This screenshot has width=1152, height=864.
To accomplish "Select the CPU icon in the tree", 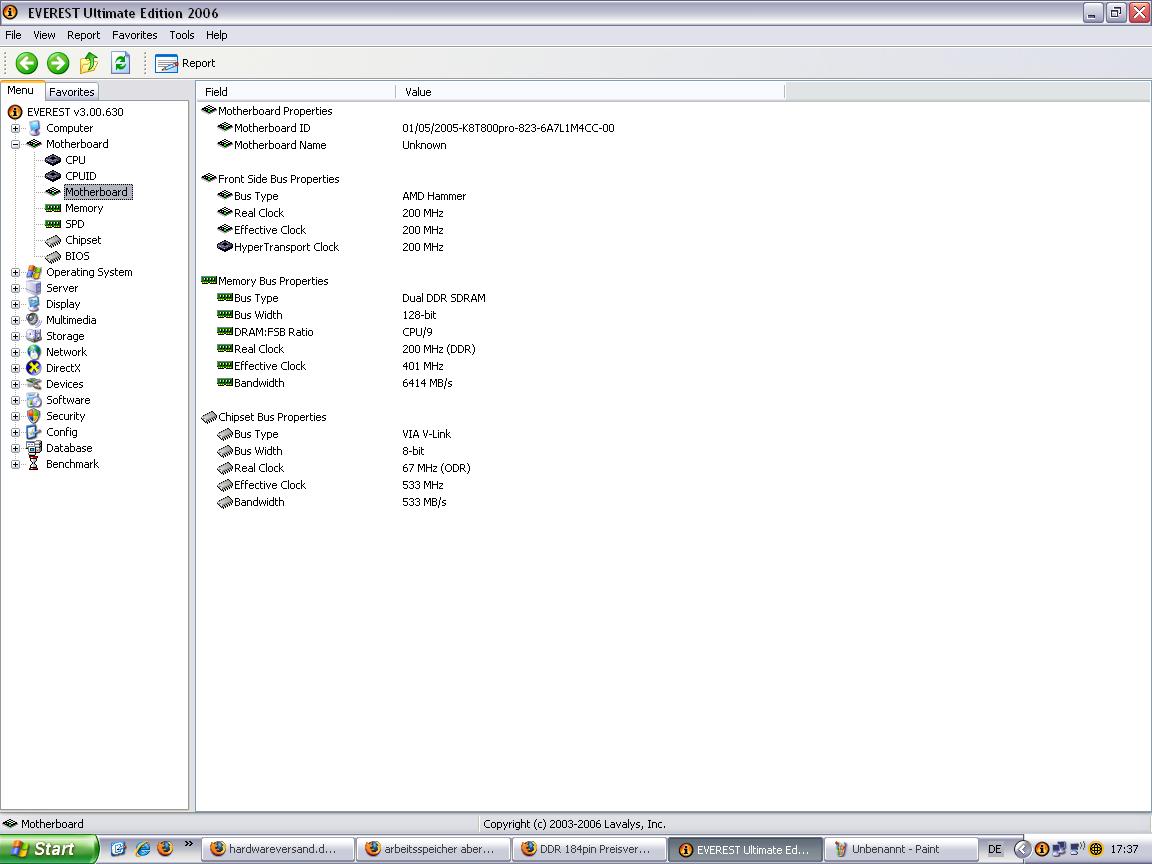I will [x=53, y=160].
